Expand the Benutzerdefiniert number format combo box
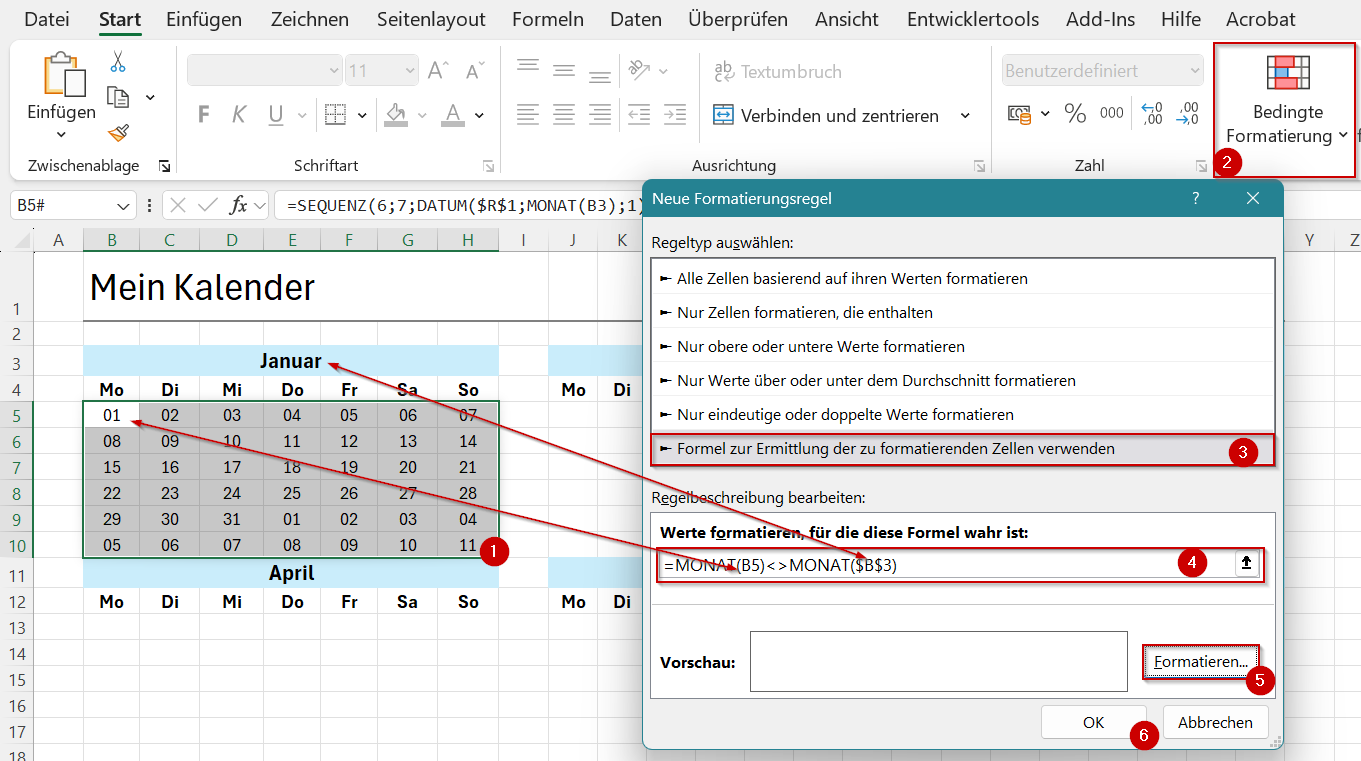 1195,71
